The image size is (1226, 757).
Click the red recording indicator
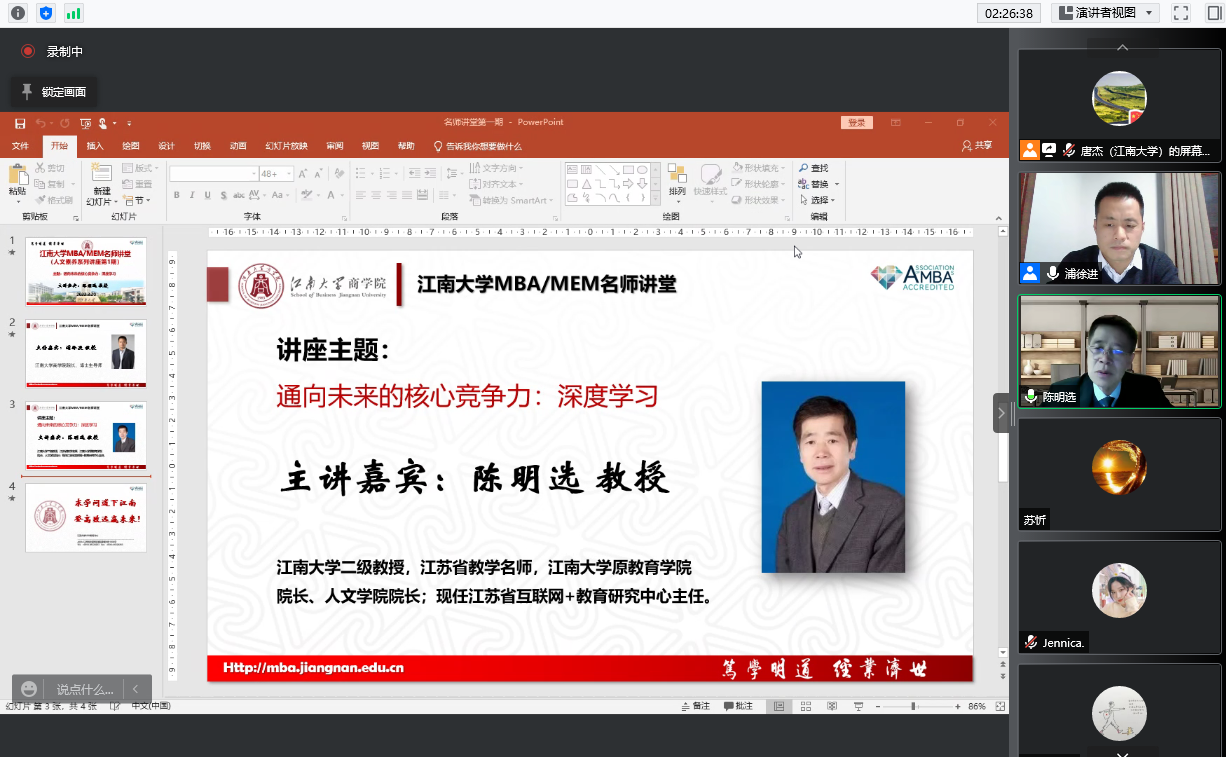[28, 51]
